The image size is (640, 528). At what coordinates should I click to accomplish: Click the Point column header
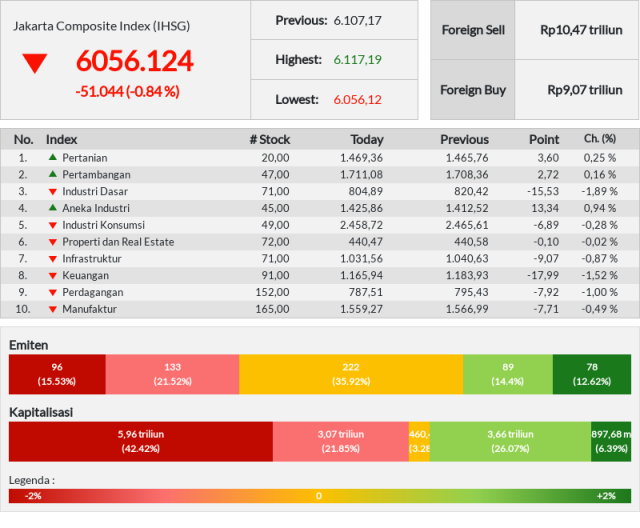pos(544,140)
